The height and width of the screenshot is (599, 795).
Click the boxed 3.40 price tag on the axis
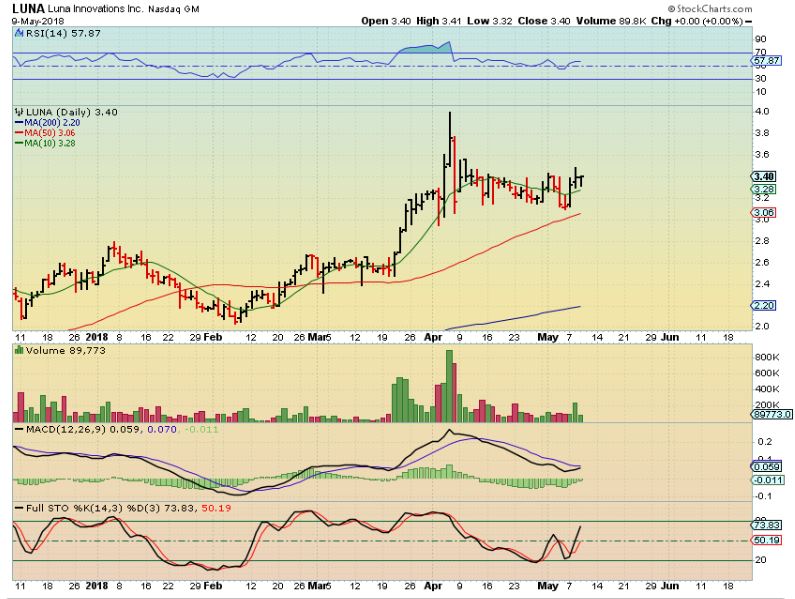click(x=763, y=177)
